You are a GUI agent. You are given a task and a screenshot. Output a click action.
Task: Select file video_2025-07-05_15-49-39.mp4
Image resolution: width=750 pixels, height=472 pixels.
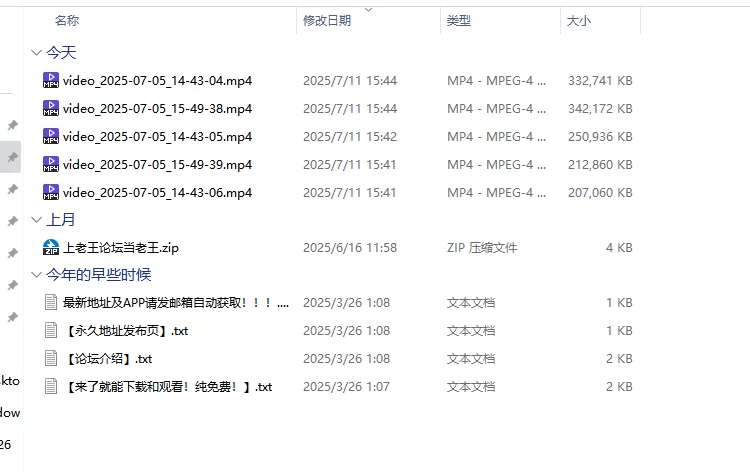[x=157, y=165]
